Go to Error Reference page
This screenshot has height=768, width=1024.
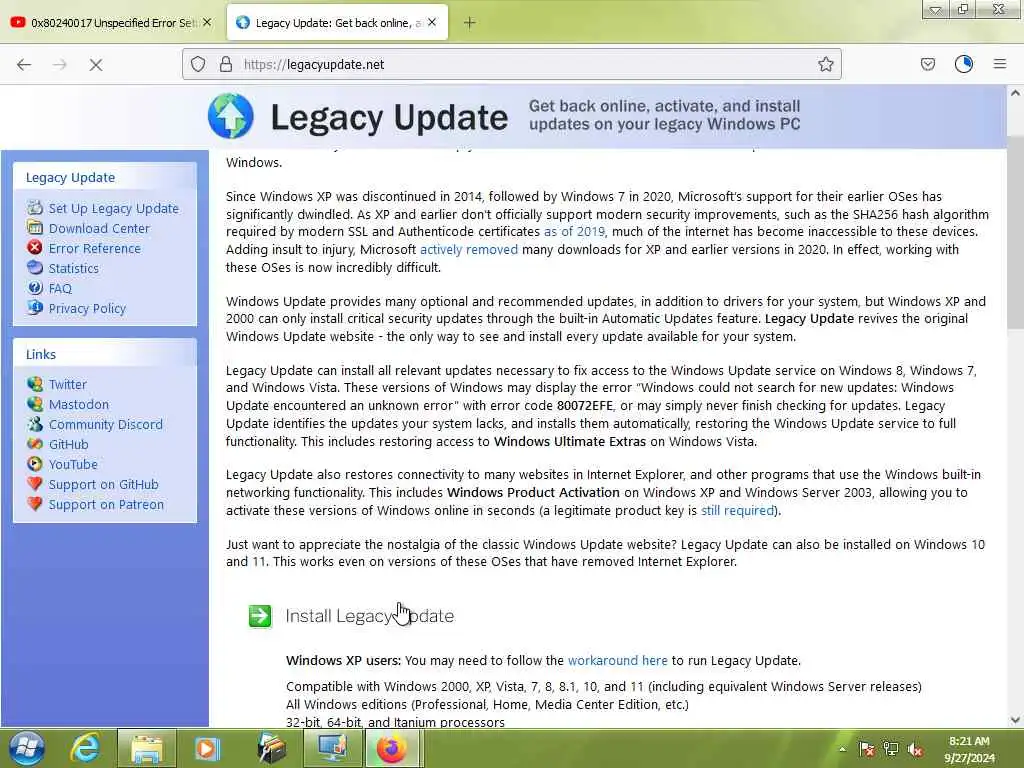click(95, 248)
